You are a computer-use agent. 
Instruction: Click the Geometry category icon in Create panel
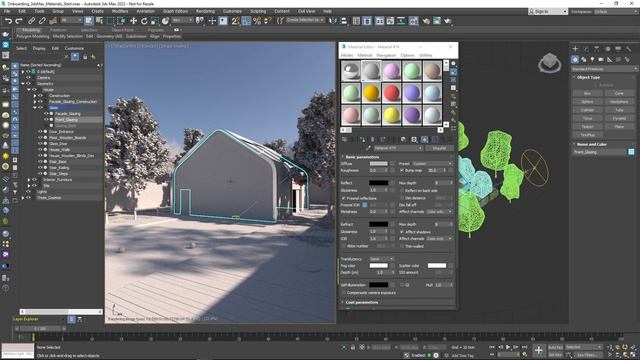point(575,60)
